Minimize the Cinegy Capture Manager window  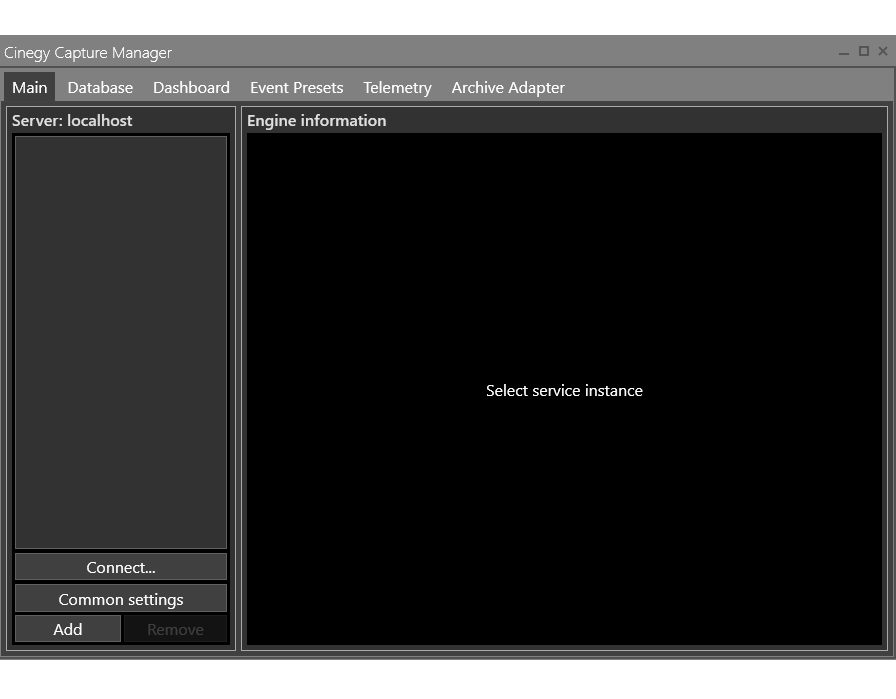(845, 51)
